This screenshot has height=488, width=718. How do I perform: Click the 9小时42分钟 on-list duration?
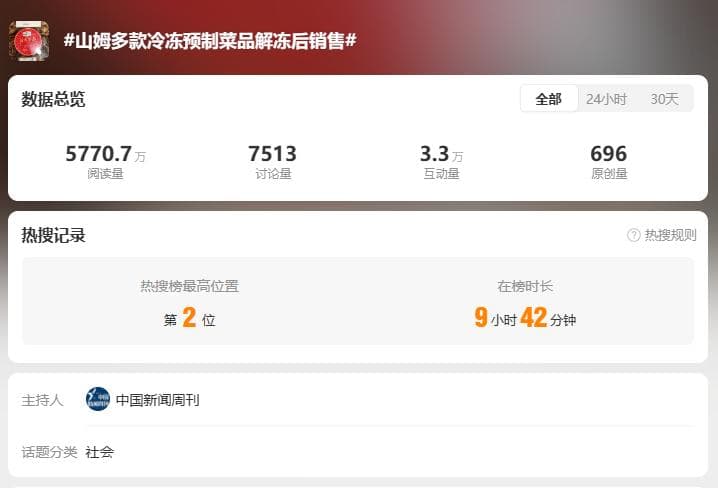pos(525,318)
